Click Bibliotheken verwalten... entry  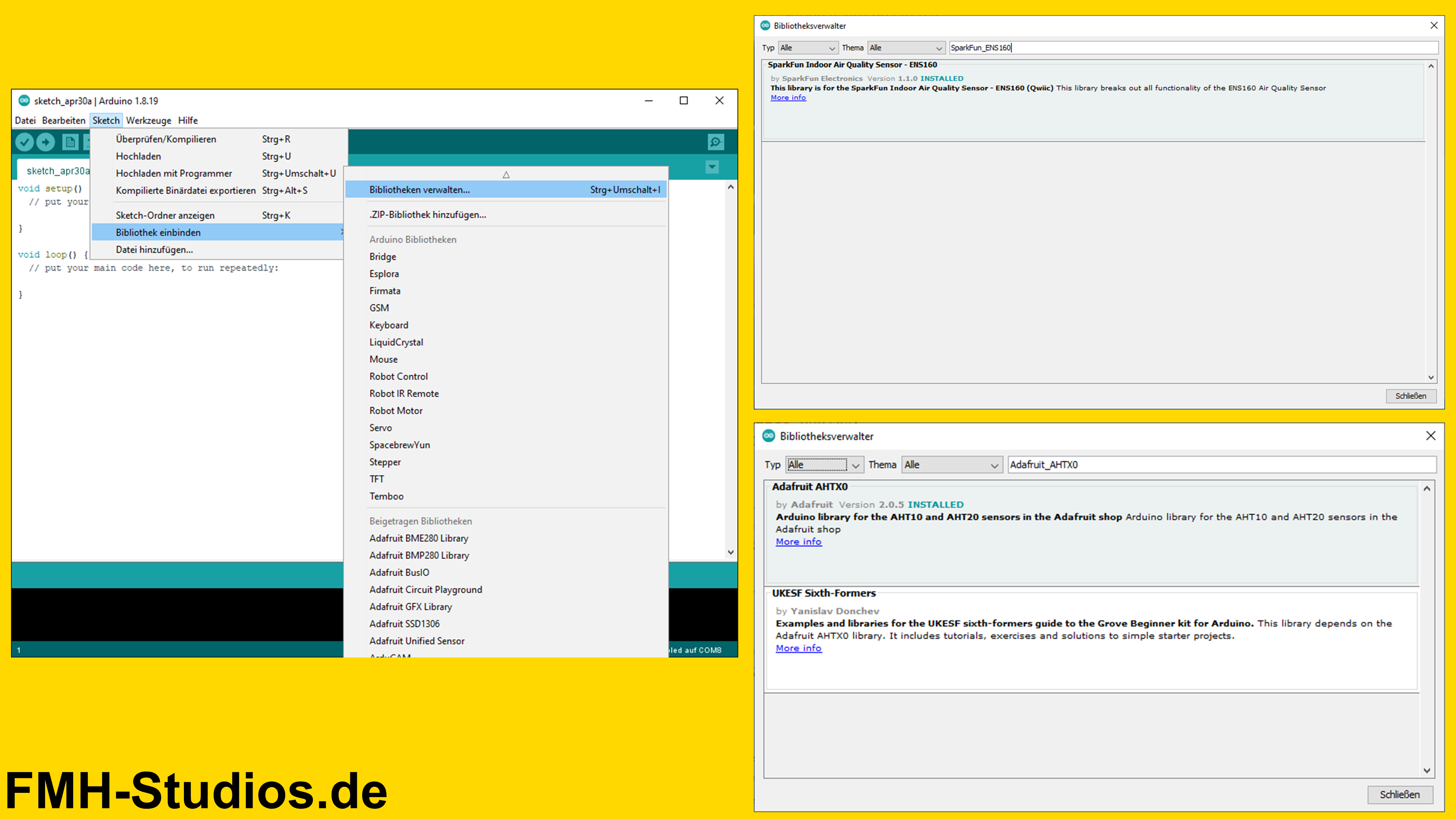[x=506, y=190]
